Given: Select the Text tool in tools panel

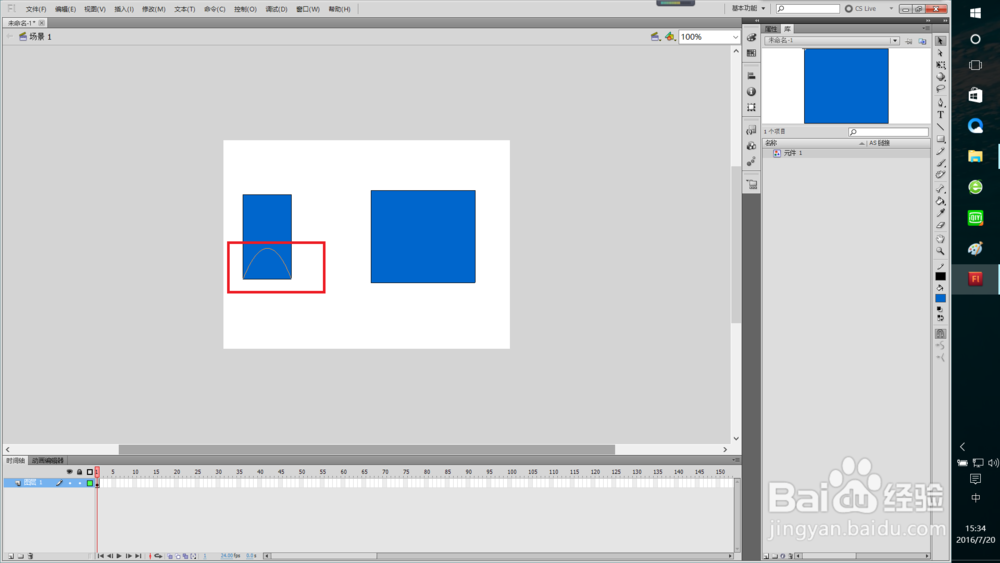Looking at the screenshot, I should click(x=941, y=114).
